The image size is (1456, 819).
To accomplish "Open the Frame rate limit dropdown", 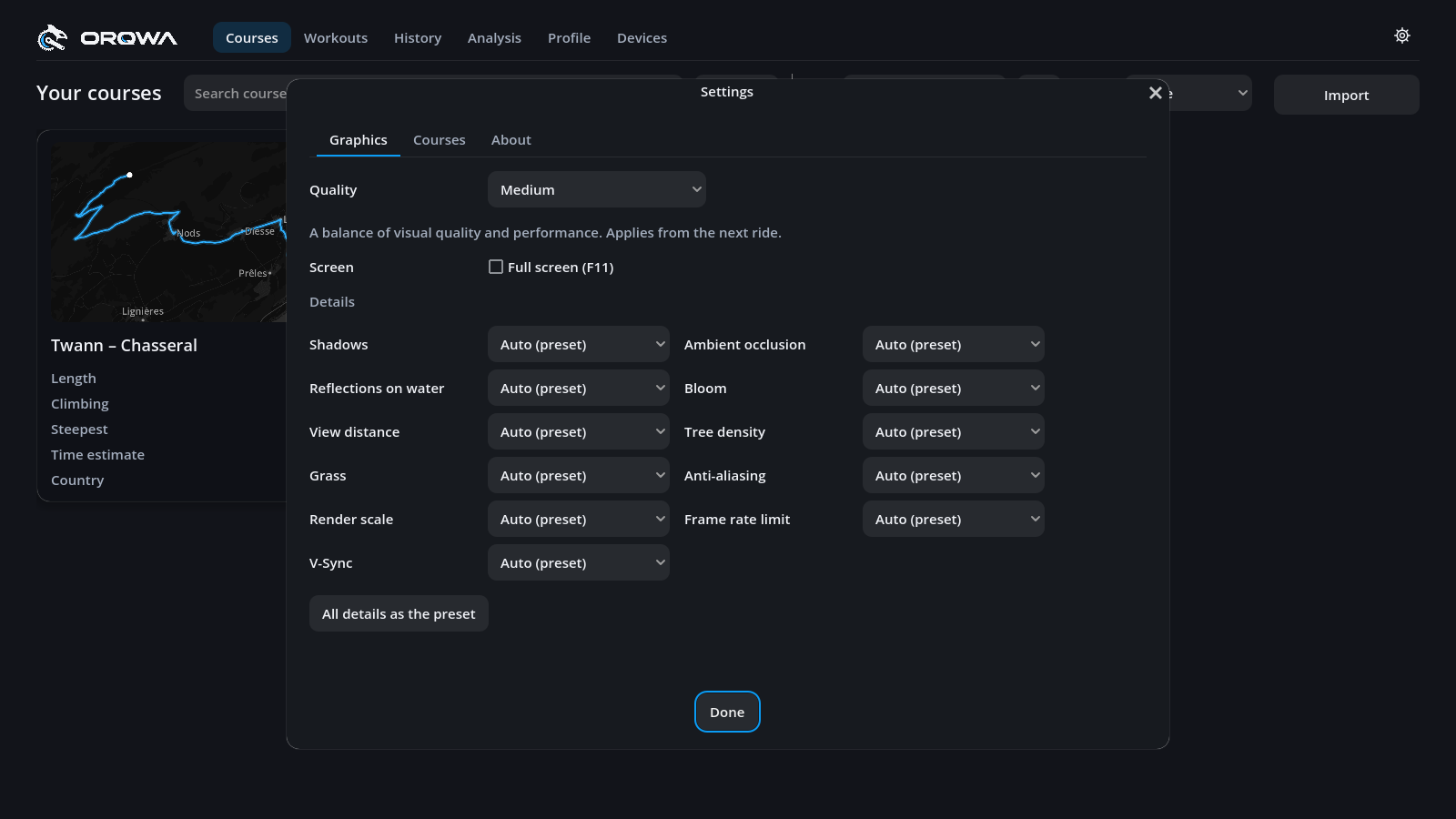I will click(x=954, y=519).
